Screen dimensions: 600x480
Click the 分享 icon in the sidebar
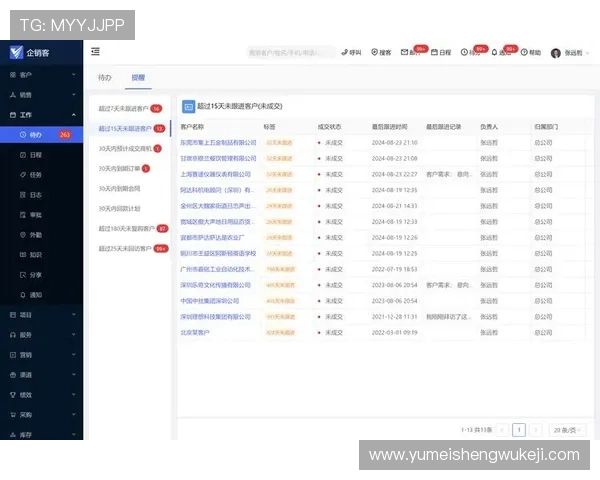tap(23, 275)
